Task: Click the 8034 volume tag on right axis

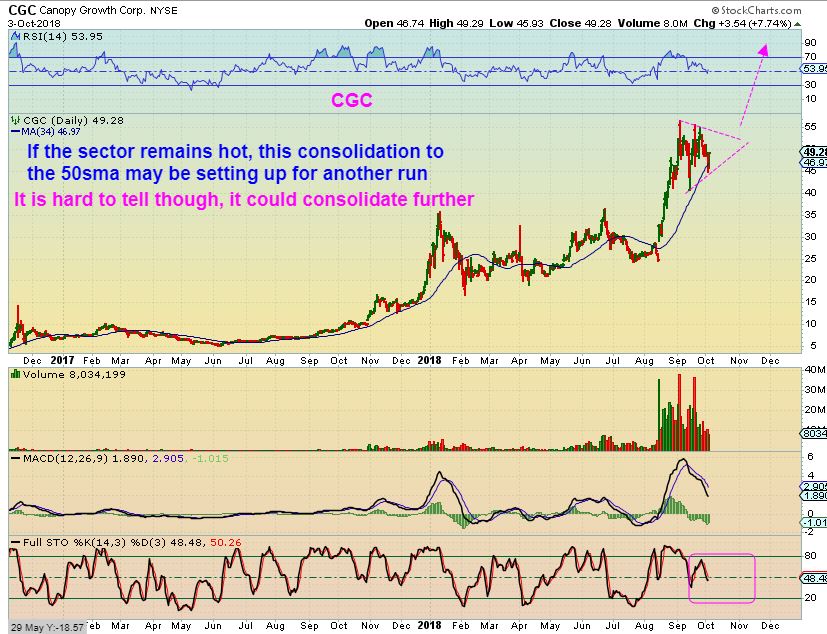Action: (x=814, y=433)
